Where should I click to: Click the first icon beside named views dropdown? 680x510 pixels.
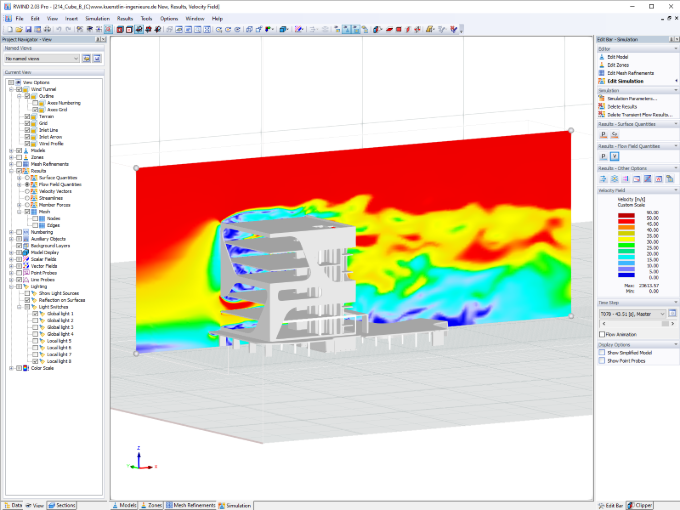coord(86,58)
